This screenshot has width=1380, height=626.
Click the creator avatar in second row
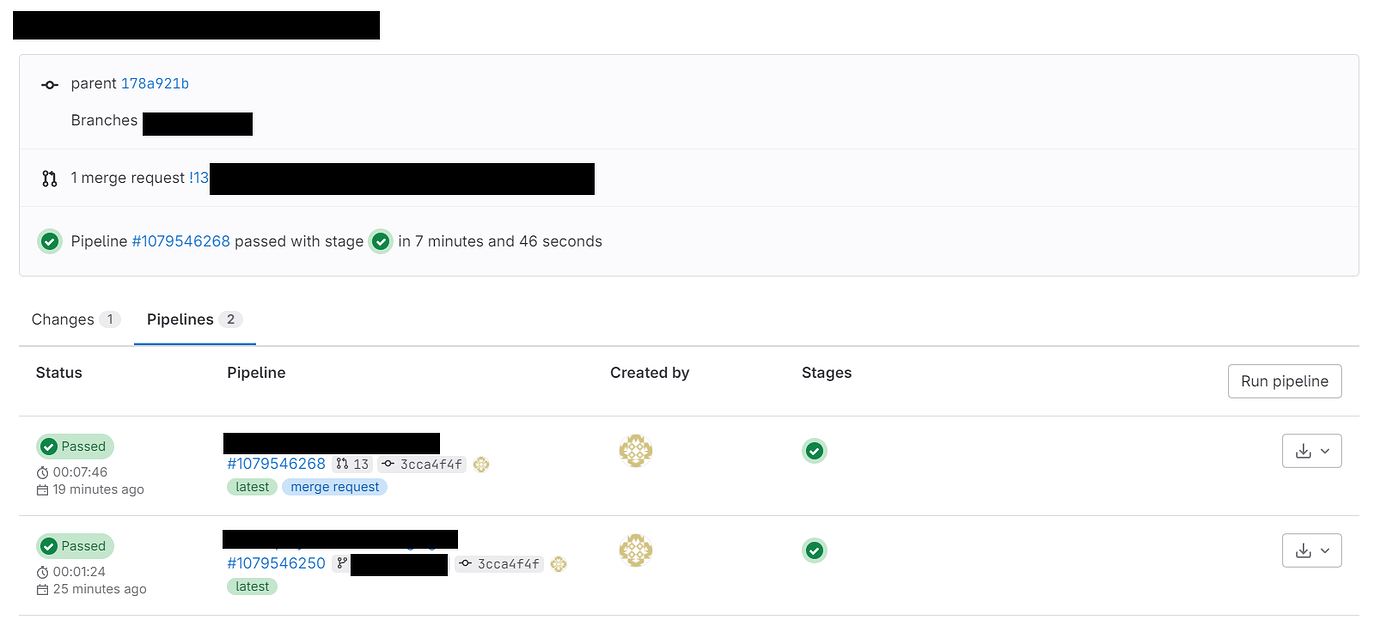pos(636,550)
